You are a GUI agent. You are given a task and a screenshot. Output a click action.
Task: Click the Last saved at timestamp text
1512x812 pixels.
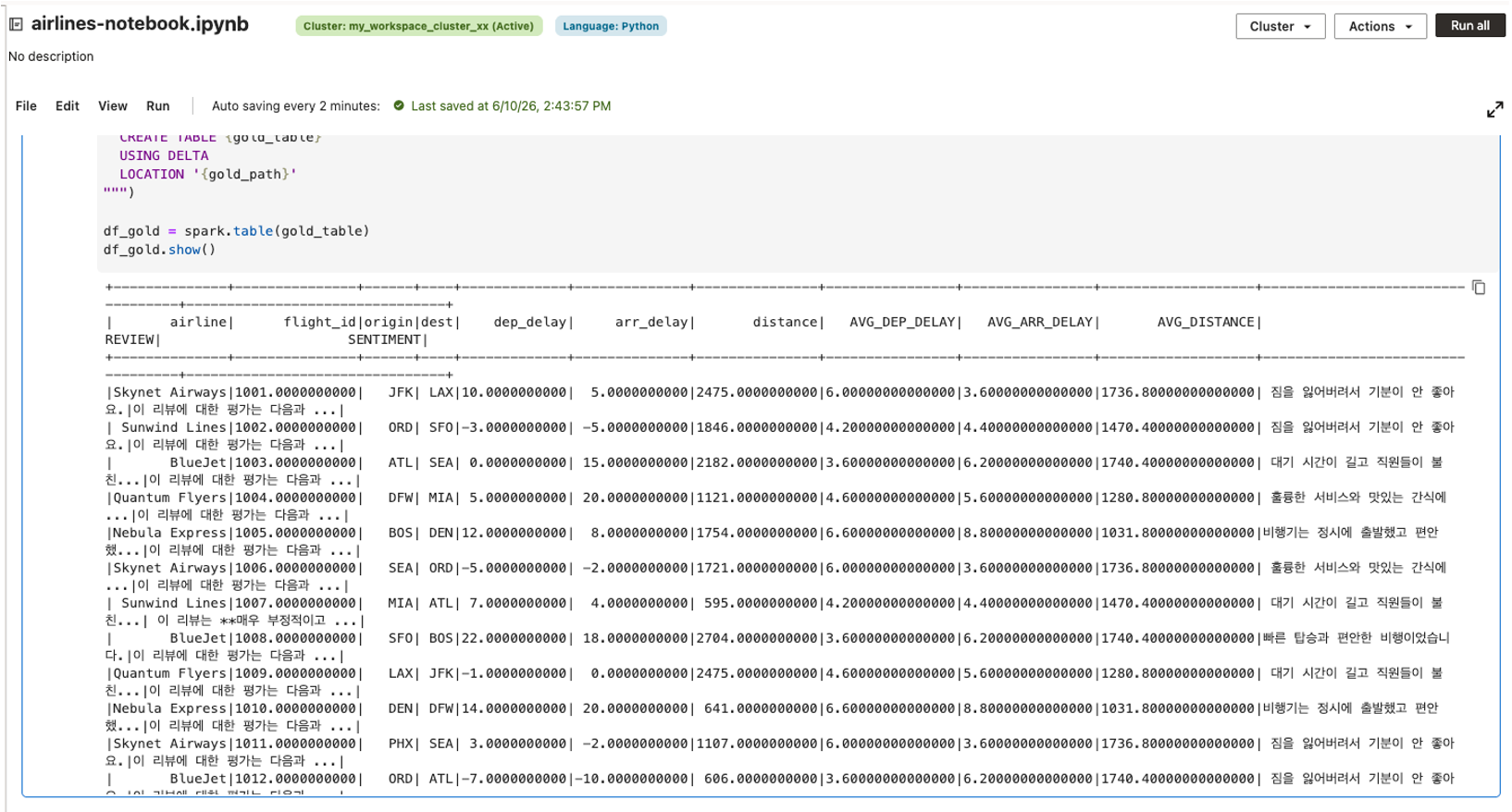click(511, 105)
